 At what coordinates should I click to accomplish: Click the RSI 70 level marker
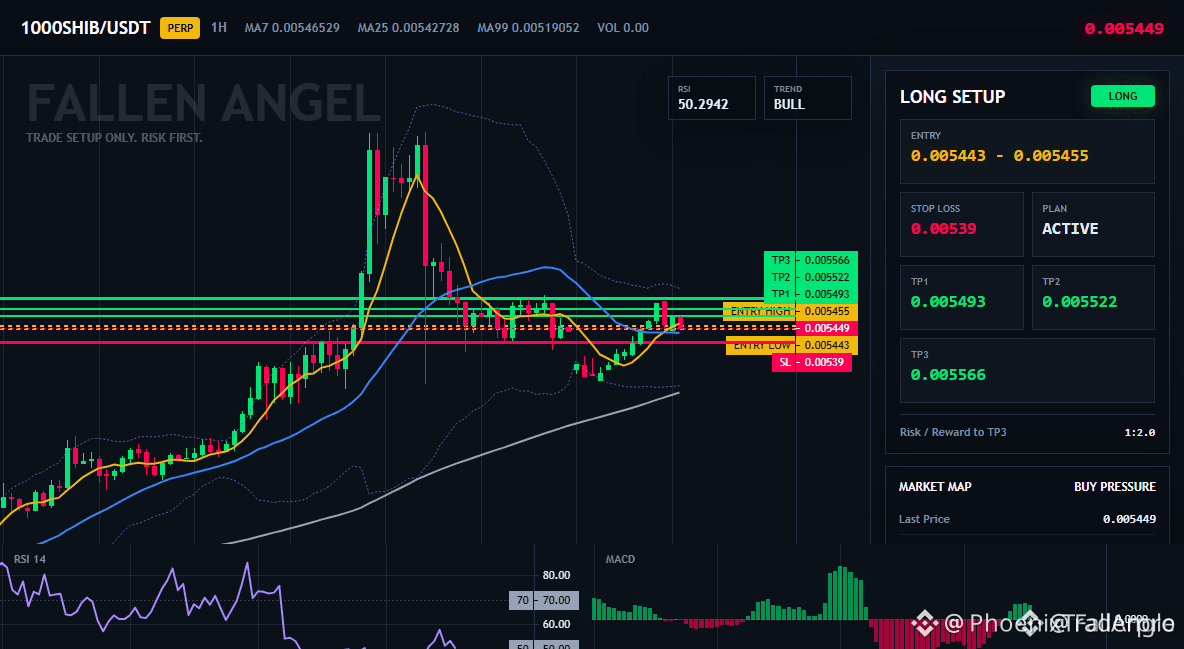pyautogui.click(x=544, y=600)
